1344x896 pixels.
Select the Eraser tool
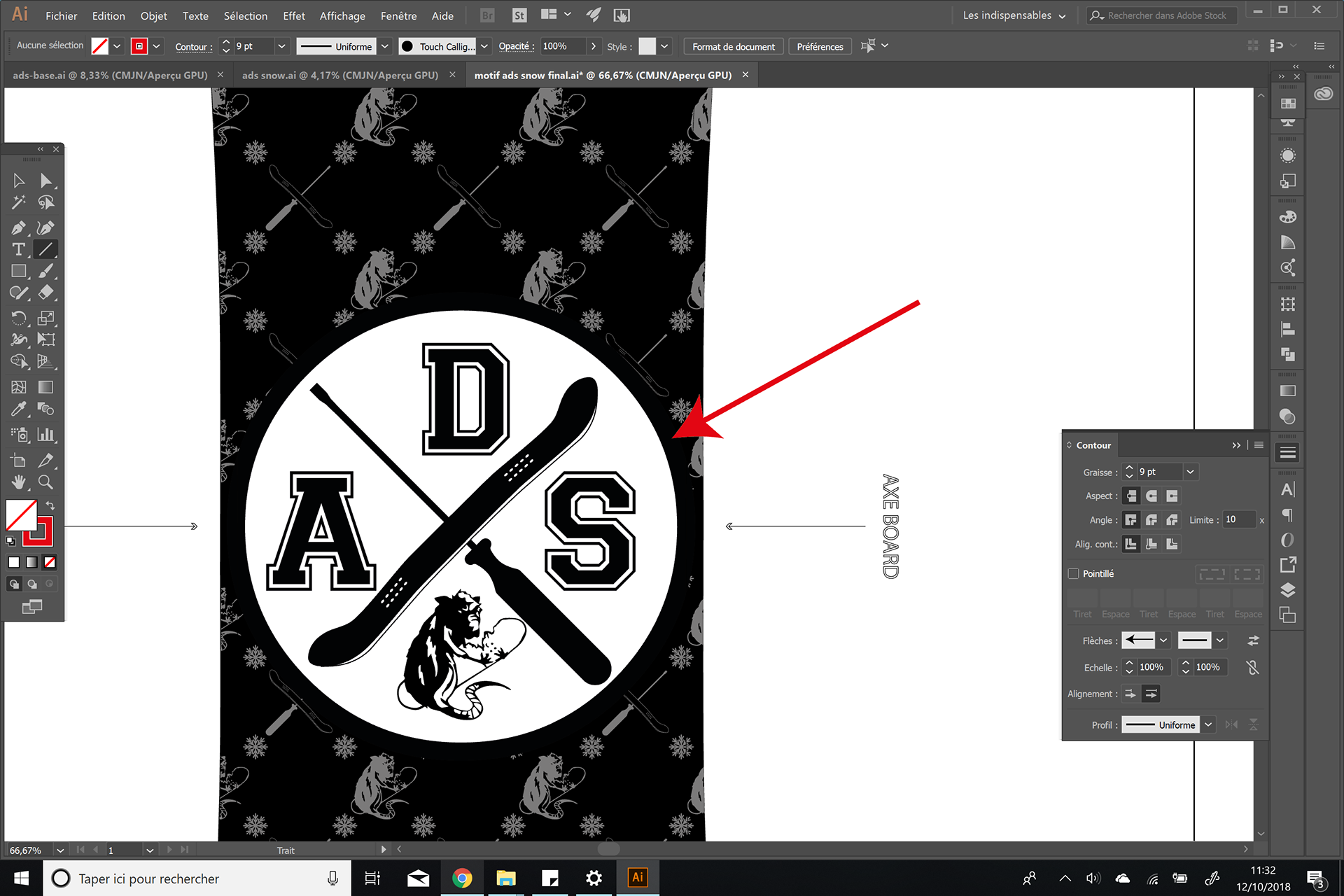46,293
